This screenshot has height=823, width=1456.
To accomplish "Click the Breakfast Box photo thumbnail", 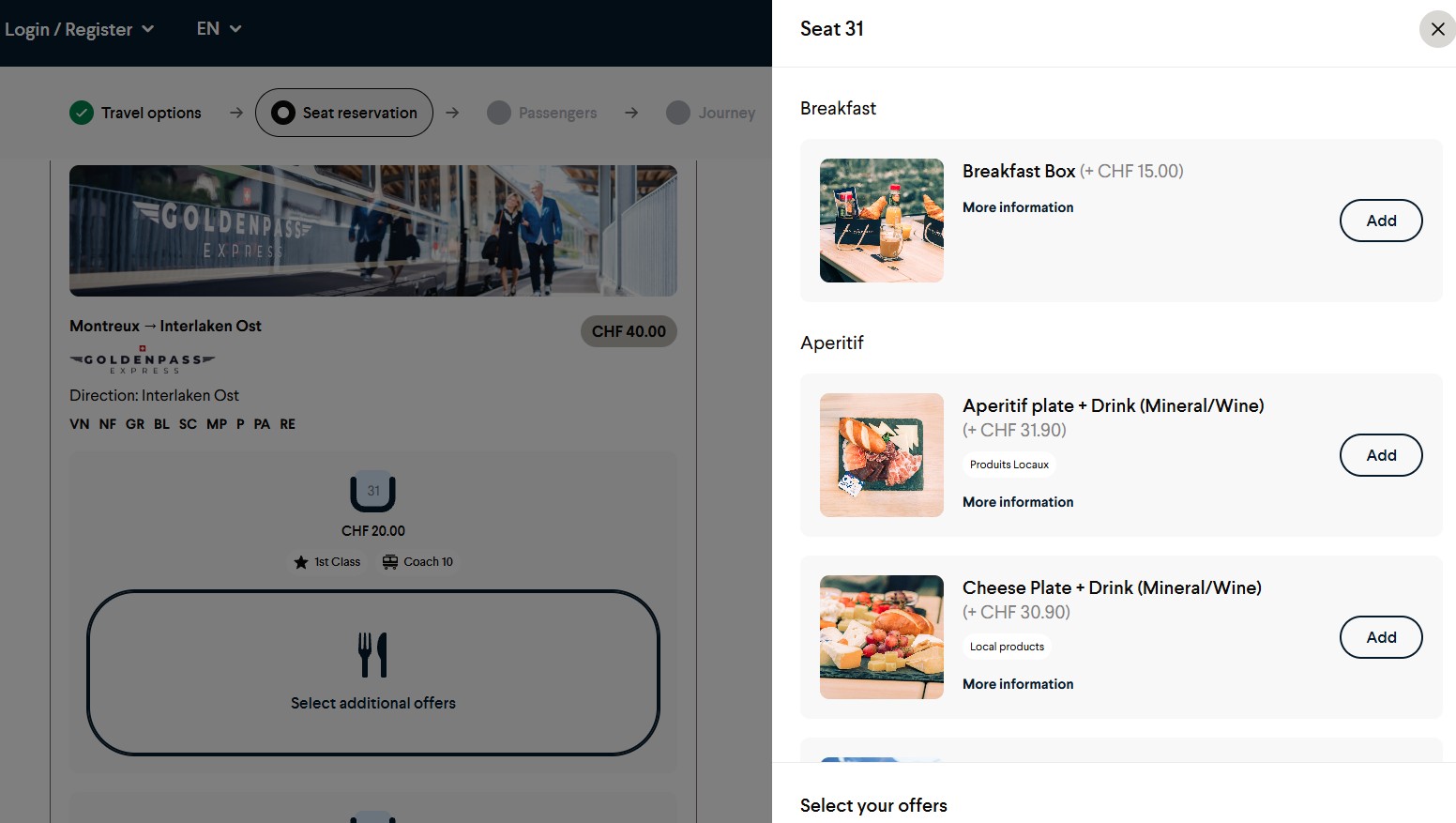I will (882, 221).
